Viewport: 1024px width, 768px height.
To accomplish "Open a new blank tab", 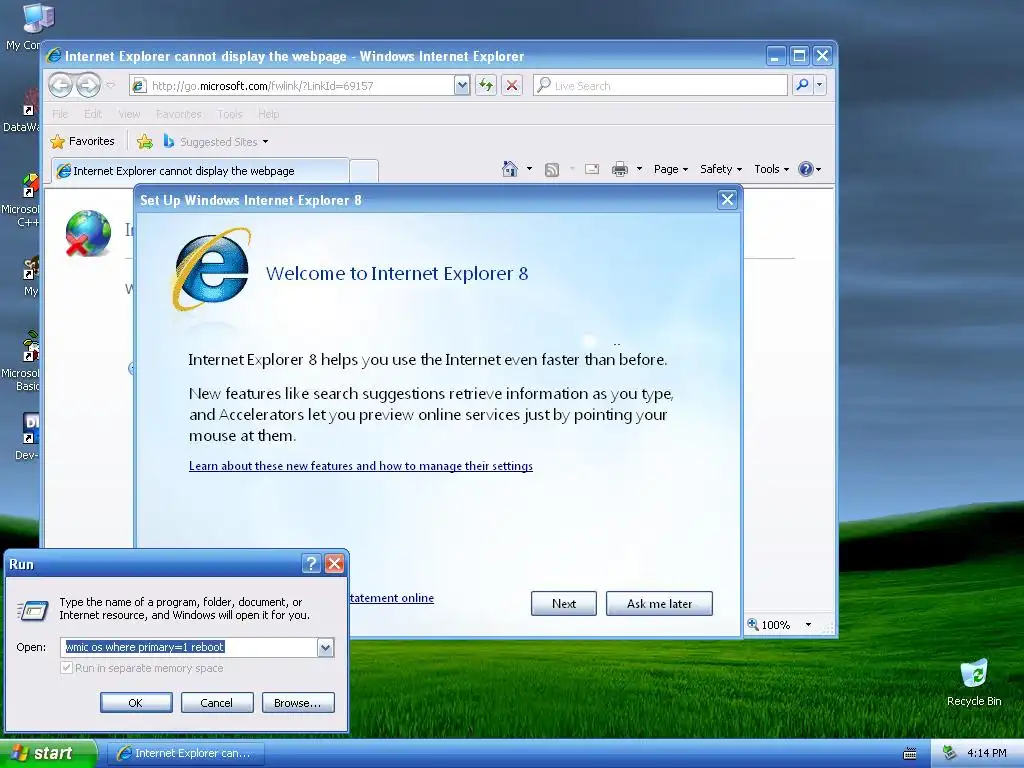I will [x=364, y=171].
